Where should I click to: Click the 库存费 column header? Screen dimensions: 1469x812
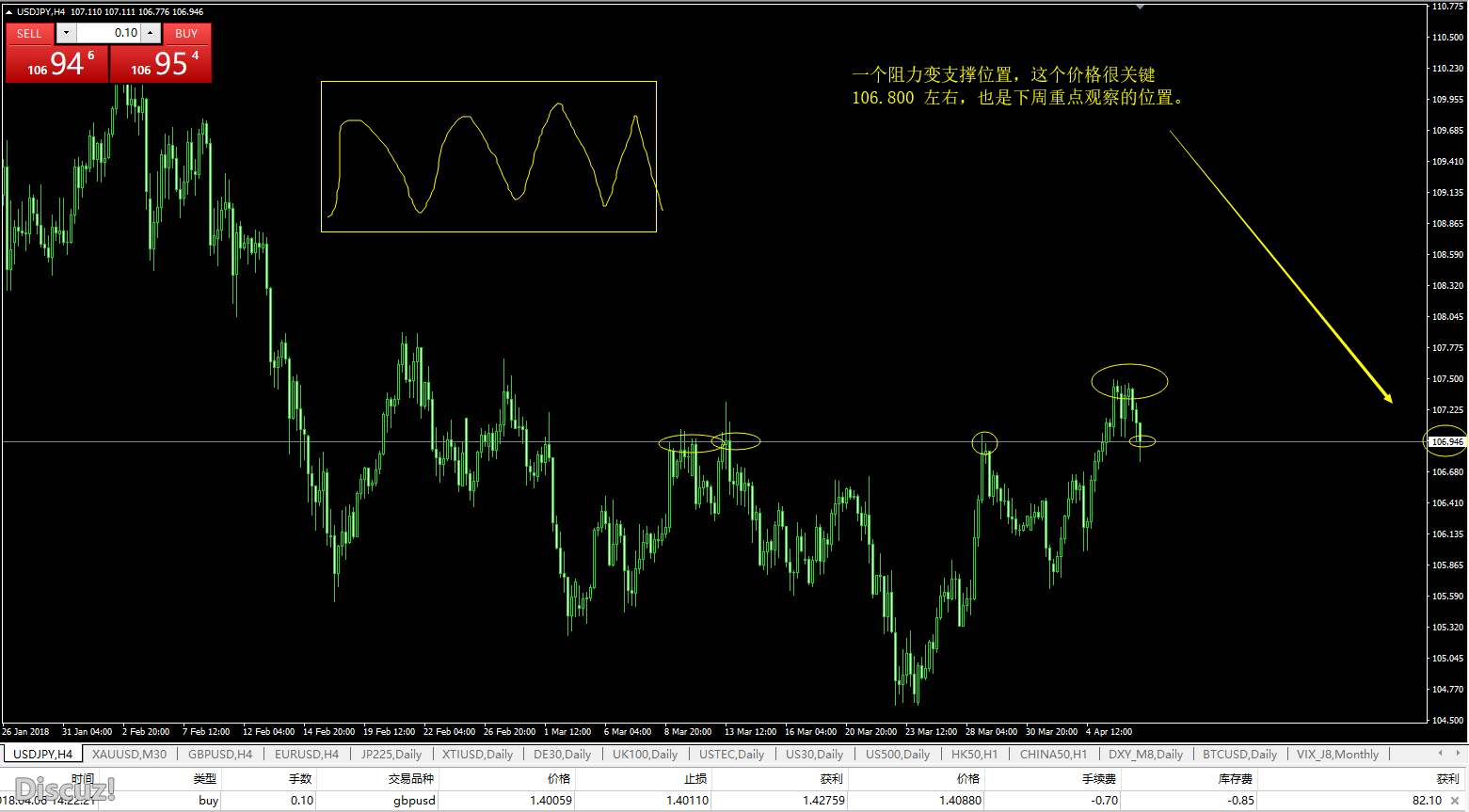point(1236,778)
